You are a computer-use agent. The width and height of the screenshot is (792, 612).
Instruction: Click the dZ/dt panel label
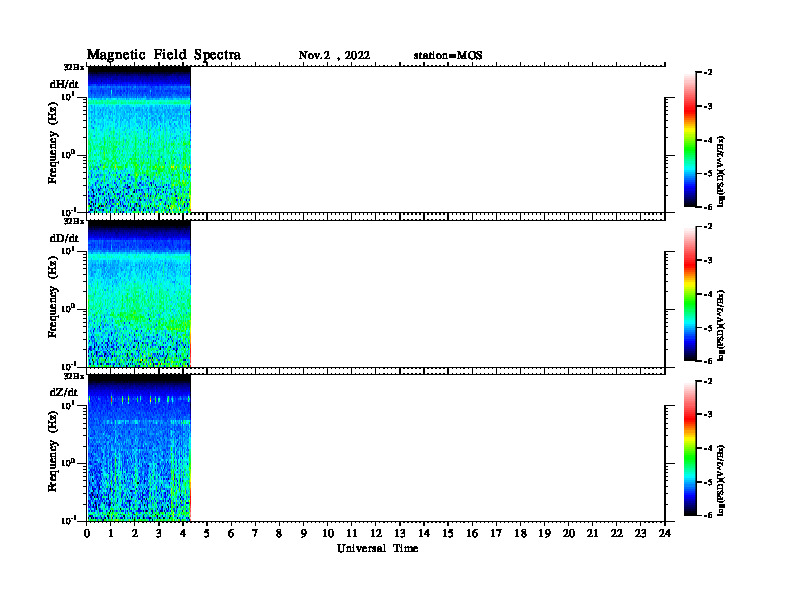(x=64, y=392)
